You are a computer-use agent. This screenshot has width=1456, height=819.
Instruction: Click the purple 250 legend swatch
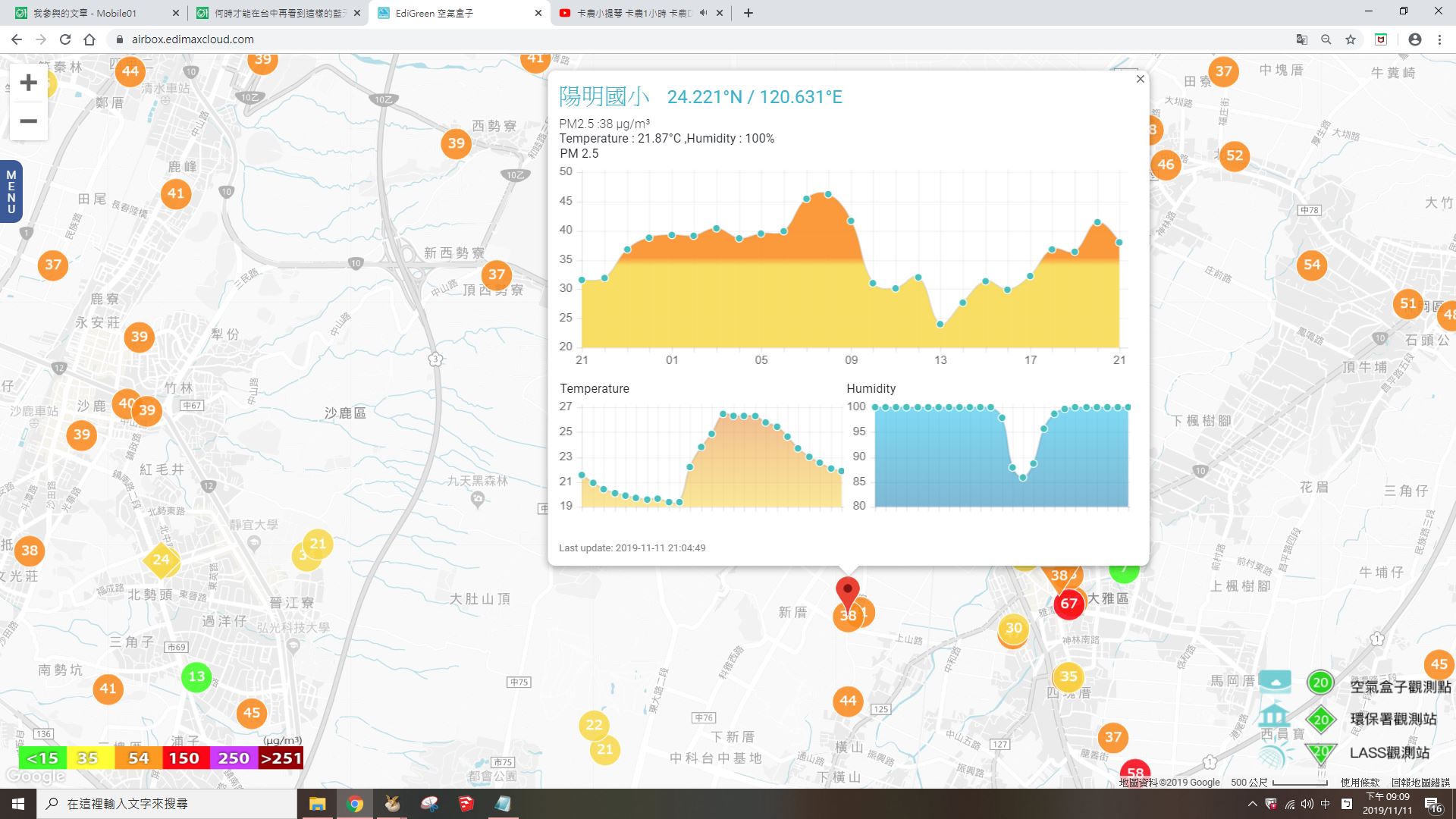(x=233, y=758)
